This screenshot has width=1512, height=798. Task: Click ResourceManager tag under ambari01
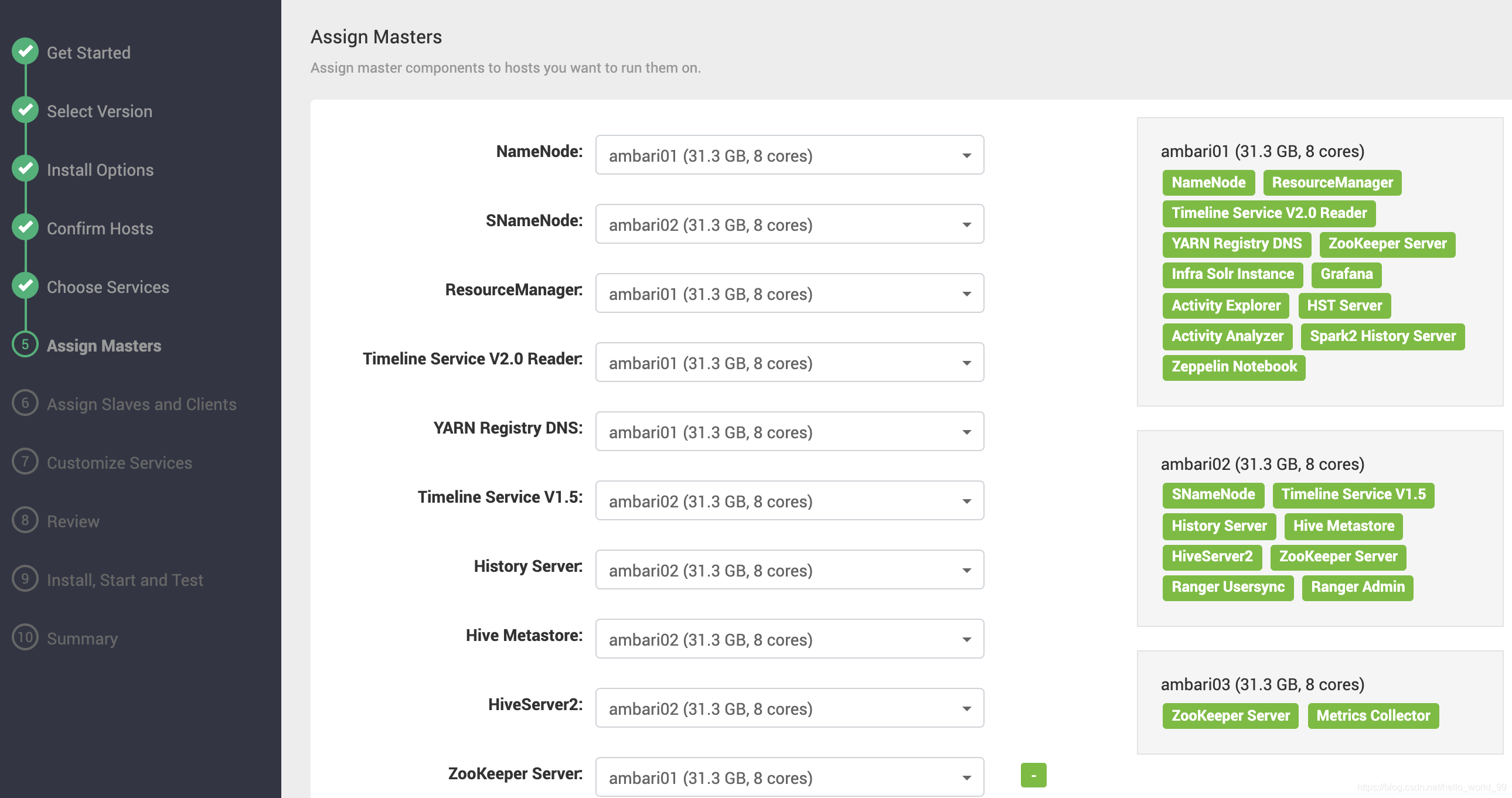click(1332, 182)
